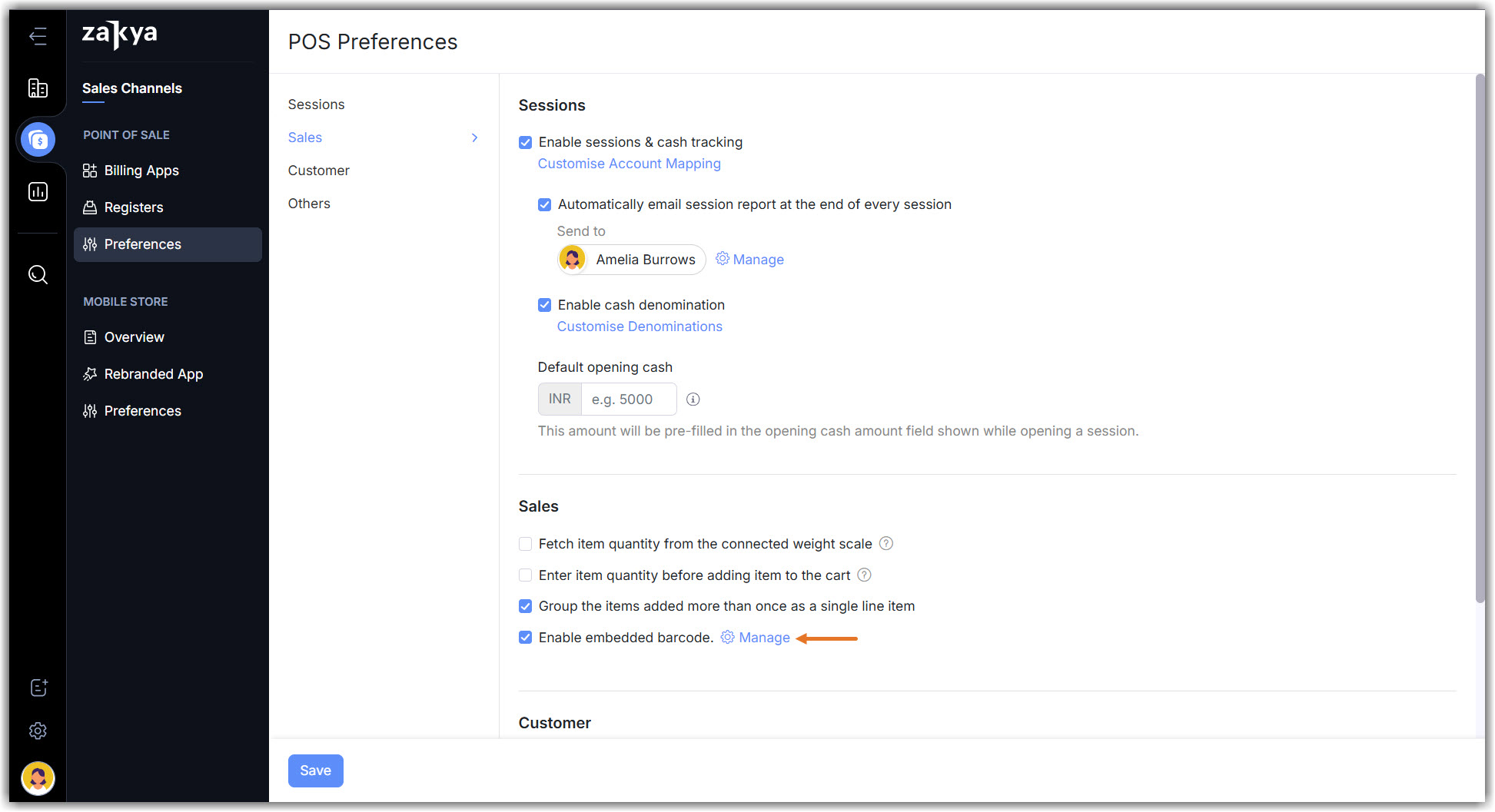This screenshot has width=1495, height=812.
Task: Show help for weight scale quantity option
Action: [x=886, y=543]
